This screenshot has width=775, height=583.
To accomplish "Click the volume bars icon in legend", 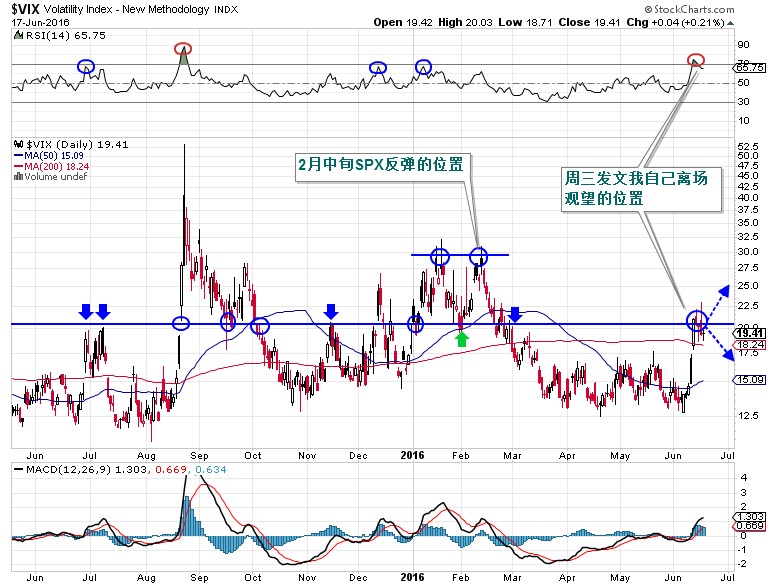I will point(19,176).
